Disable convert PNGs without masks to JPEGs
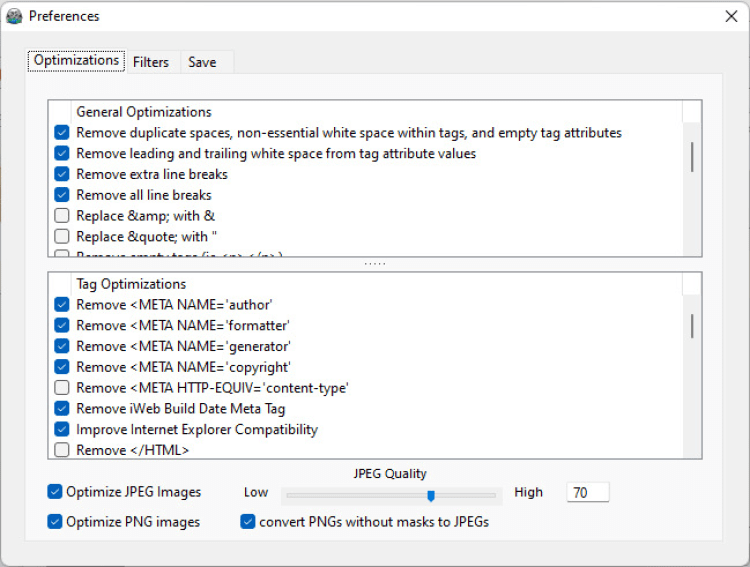This screenshot has width=750, height=567. (x=248, y=522)
